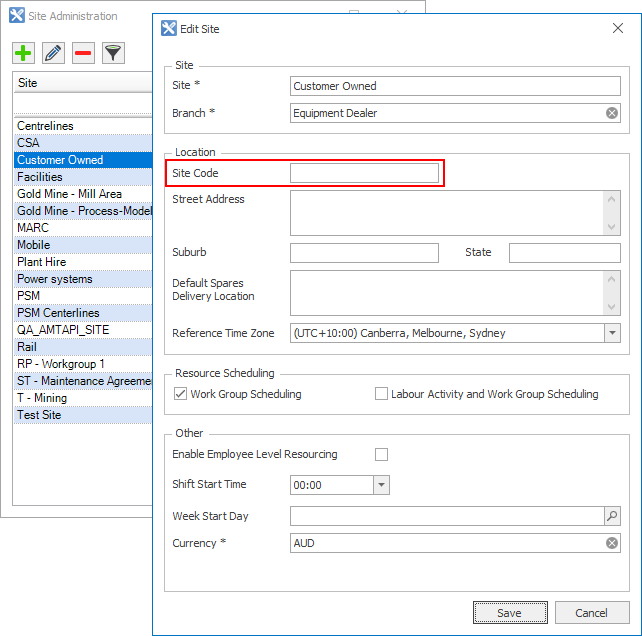Open the filter funnel icon
The image size is (642, 636).
pos(114,53)
